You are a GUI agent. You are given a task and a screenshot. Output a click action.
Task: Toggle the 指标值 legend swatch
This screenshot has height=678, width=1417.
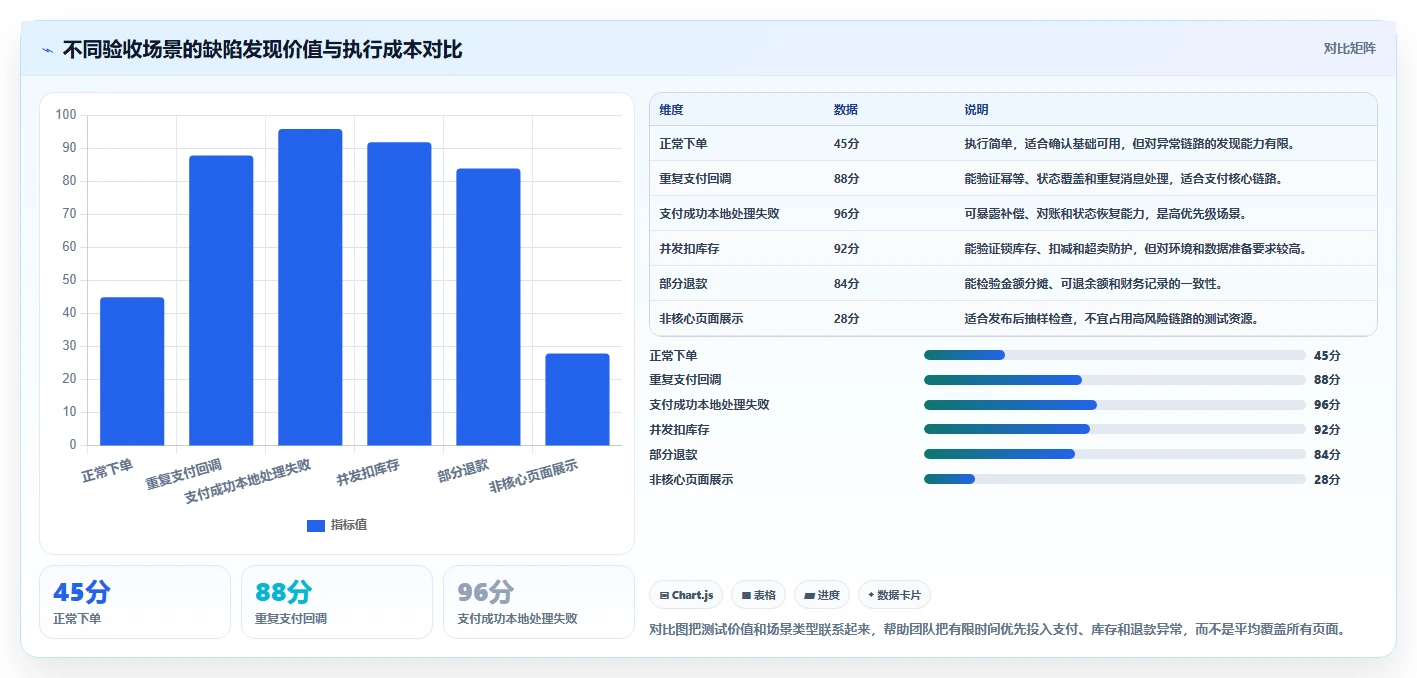(316, 525)
